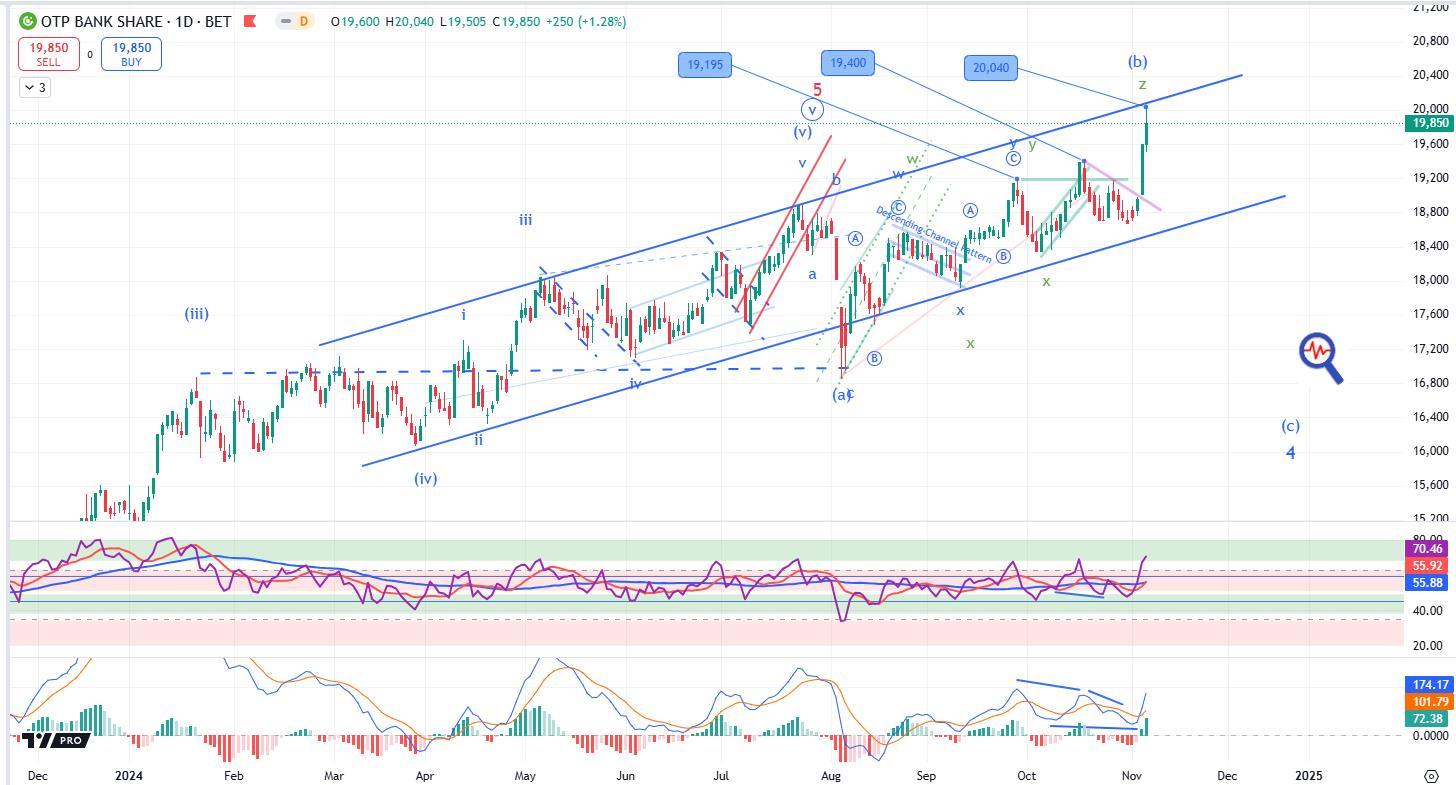Click the blue BUY 19,850 button
Viewport: 1456px width, 785px height.
[131, 54]
